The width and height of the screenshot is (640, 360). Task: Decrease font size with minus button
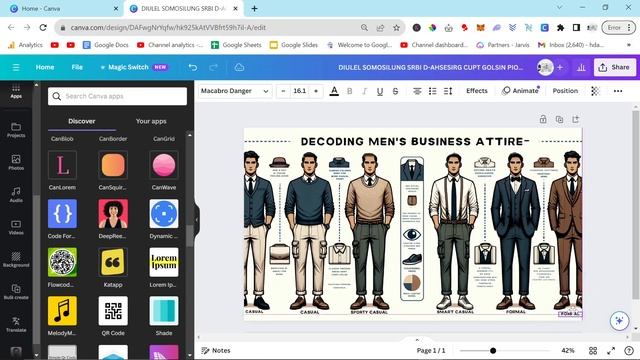coord(283,91)
